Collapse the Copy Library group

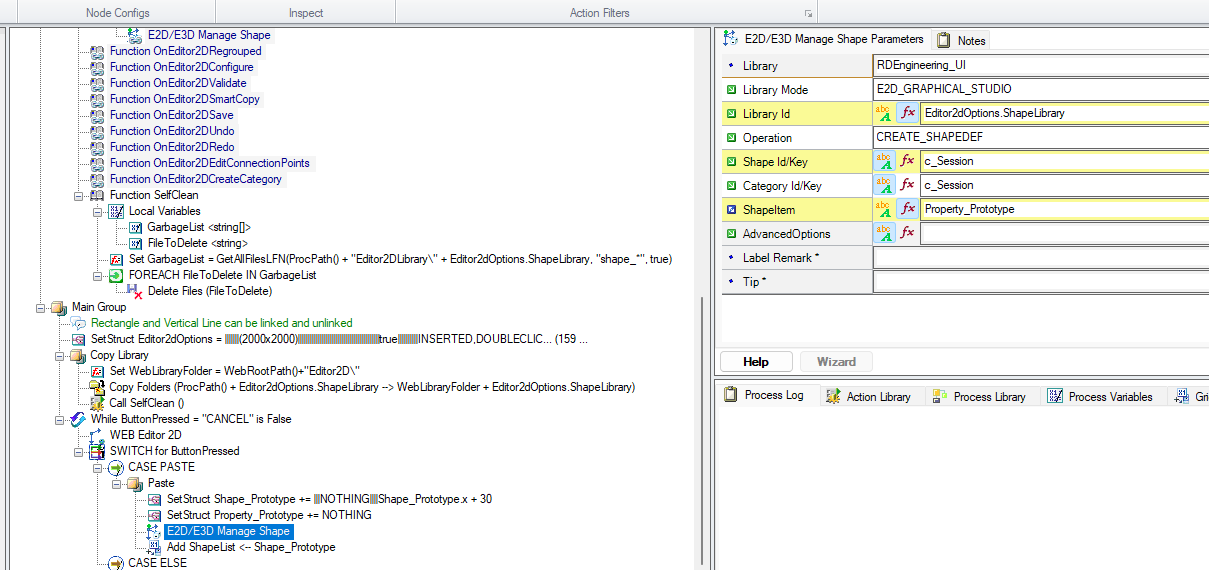(x=60, y=355)
